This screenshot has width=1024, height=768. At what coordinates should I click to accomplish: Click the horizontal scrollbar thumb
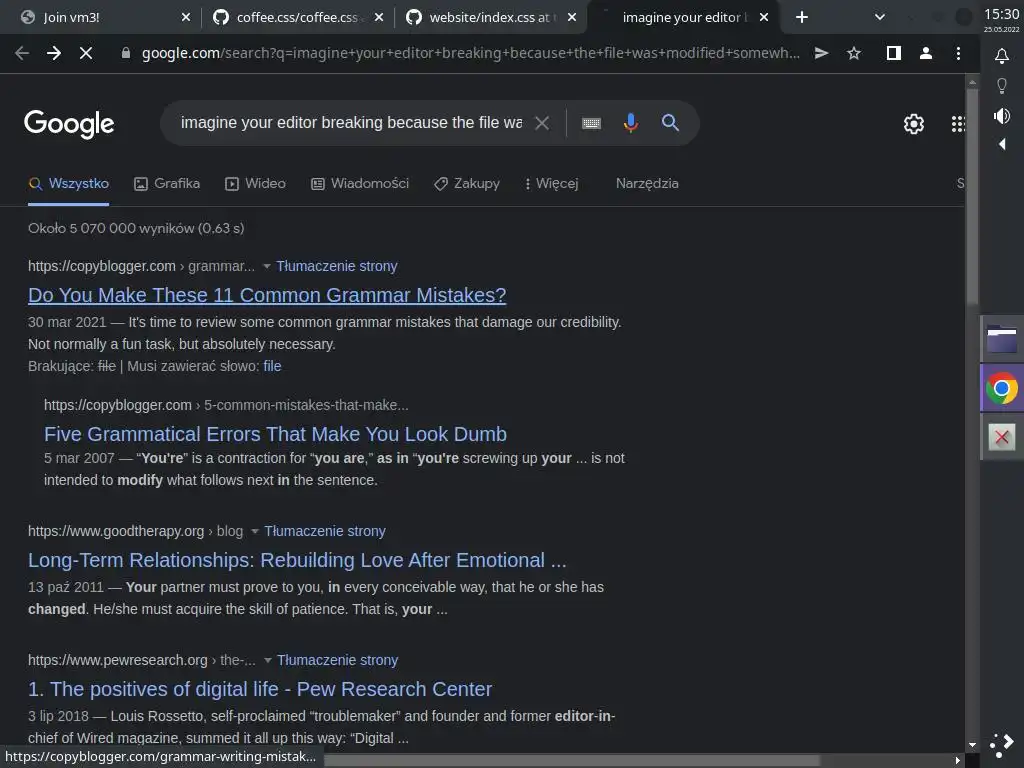[571, 761]
